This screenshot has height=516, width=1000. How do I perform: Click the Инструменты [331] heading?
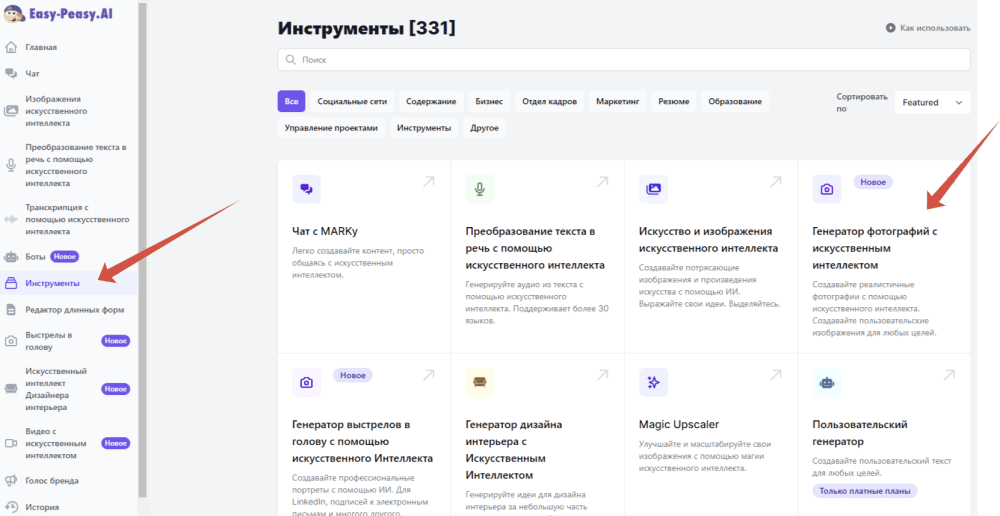pos(366,29)
